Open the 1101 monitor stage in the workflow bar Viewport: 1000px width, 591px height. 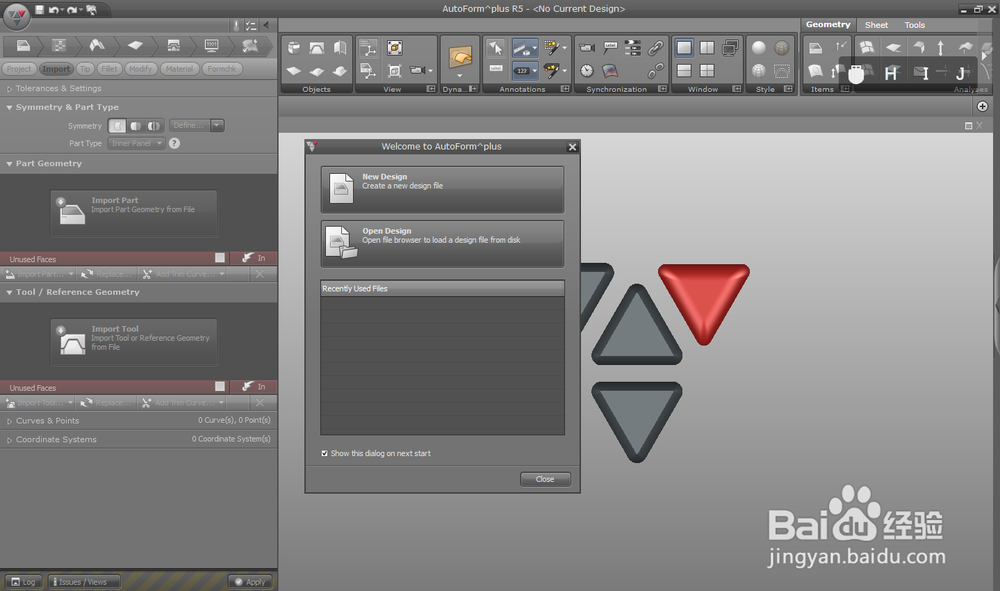pos(211,46)
